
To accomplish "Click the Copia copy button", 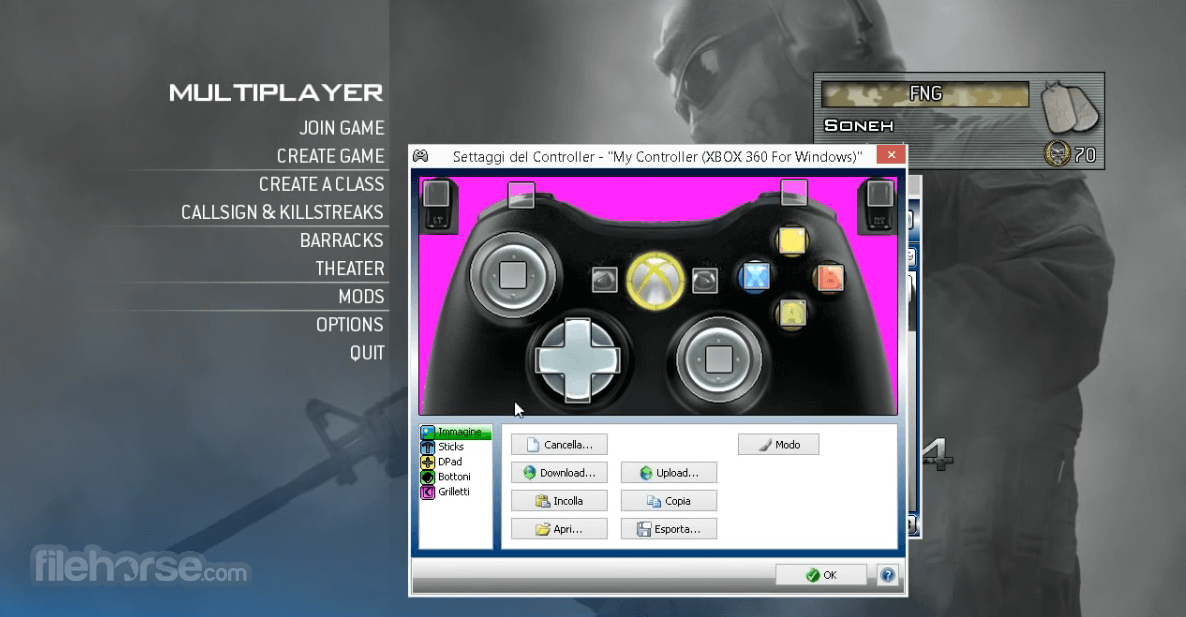I will [669, 501].
